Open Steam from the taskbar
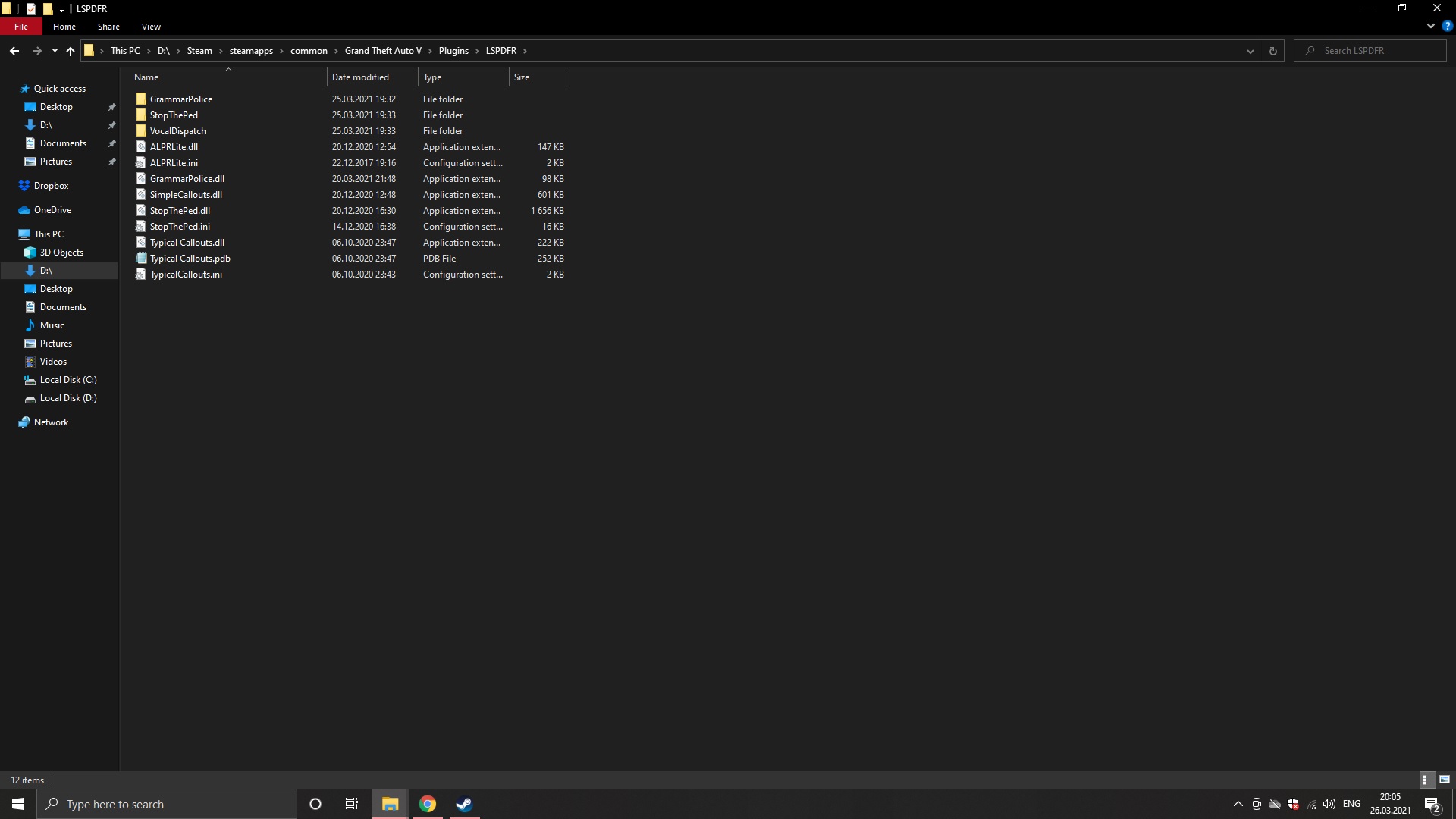 pyautogui.click(x=464, y=804)
